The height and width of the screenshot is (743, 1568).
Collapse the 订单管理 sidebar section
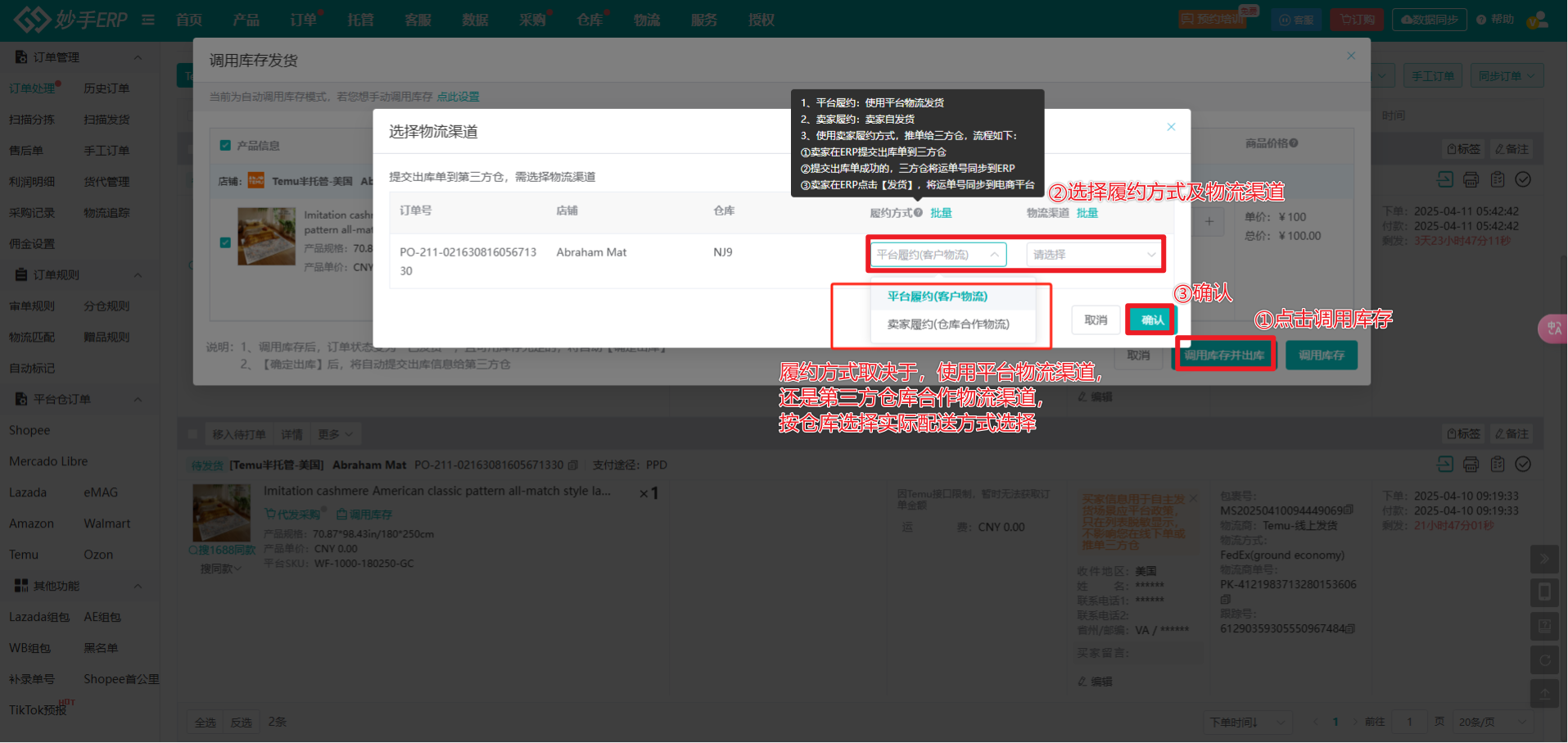(138, 57)
